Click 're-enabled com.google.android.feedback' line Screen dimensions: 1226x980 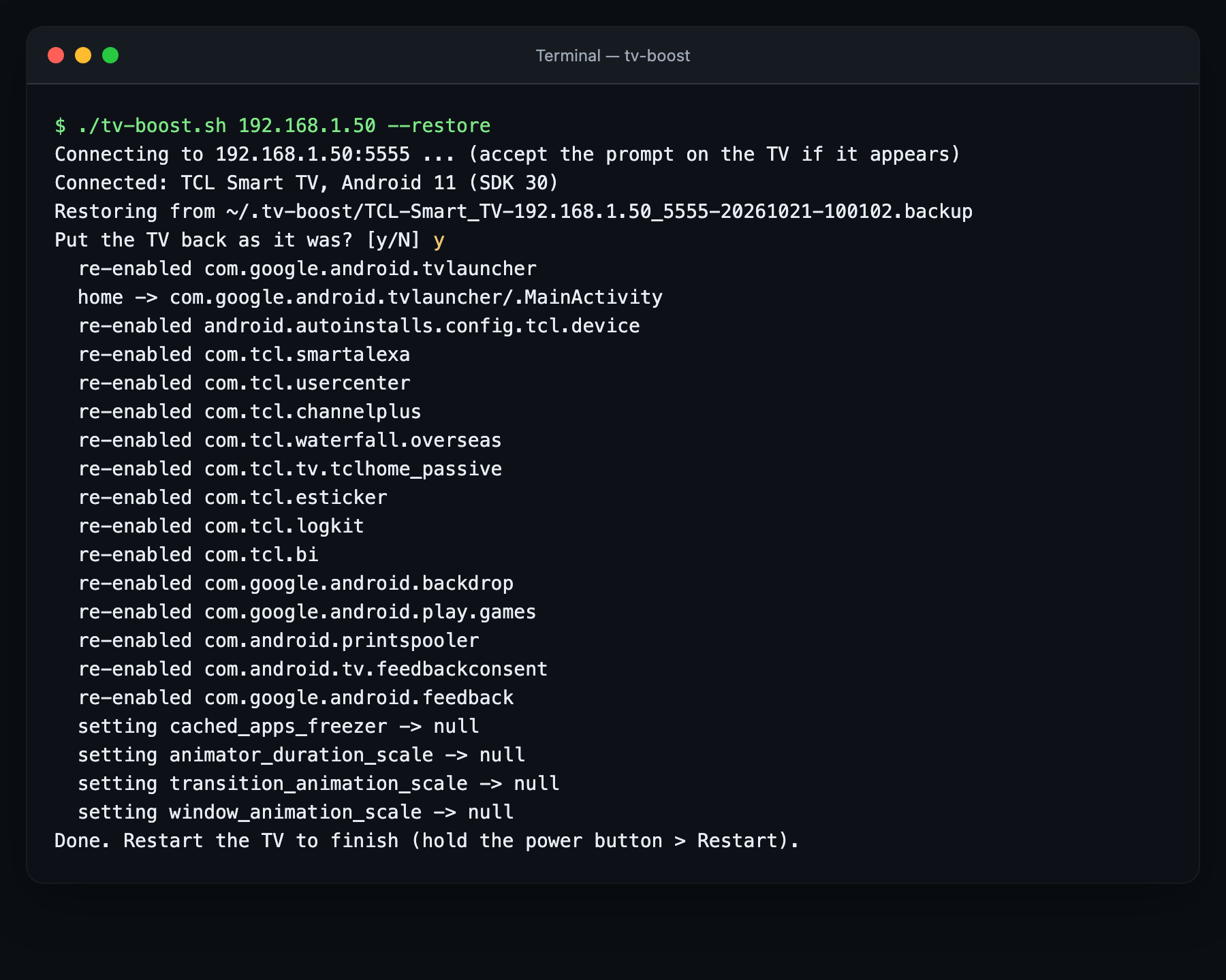(x=296, y=698)
